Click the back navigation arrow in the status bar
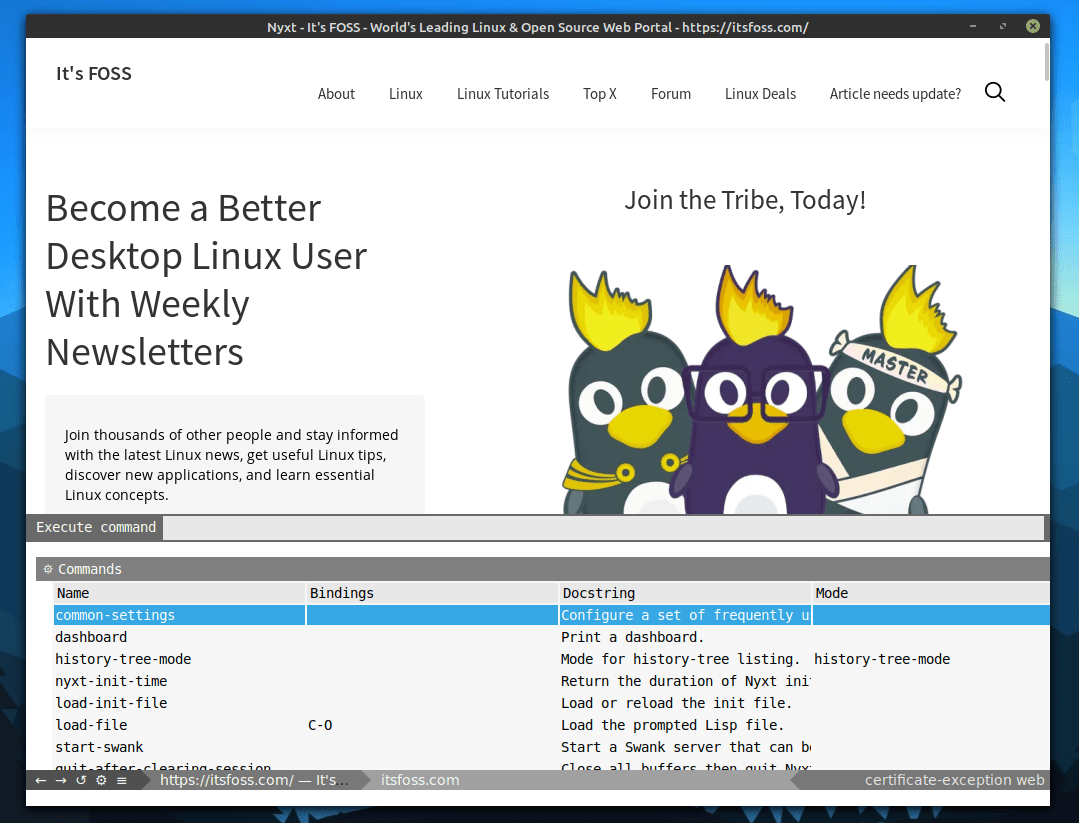 [x=40, y=780]
